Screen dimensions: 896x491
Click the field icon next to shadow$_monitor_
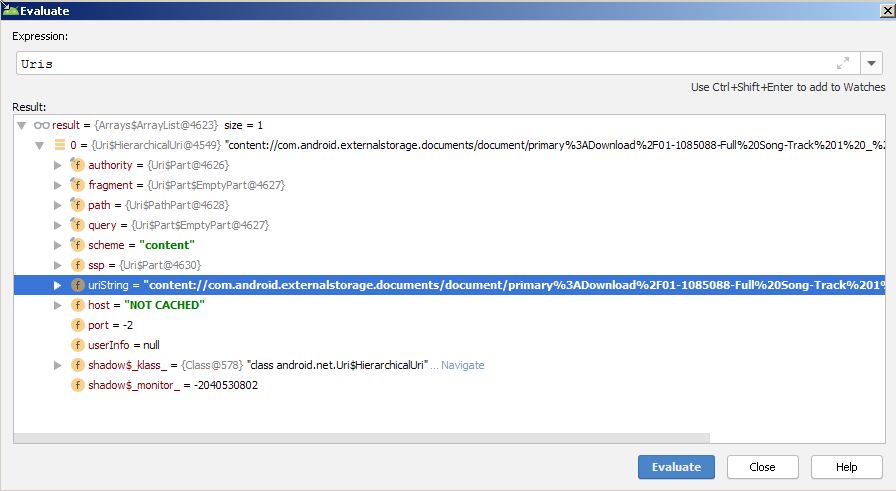tap(77, 385)
